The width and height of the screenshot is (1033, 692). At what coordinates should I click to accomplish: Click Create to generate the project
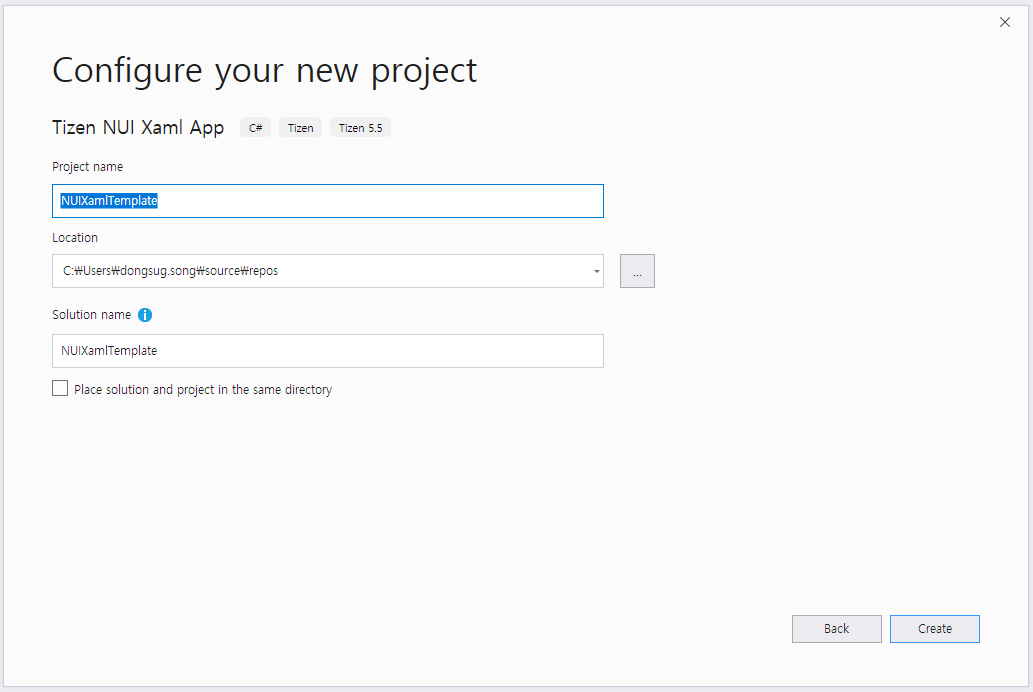[x=934, y=629]
